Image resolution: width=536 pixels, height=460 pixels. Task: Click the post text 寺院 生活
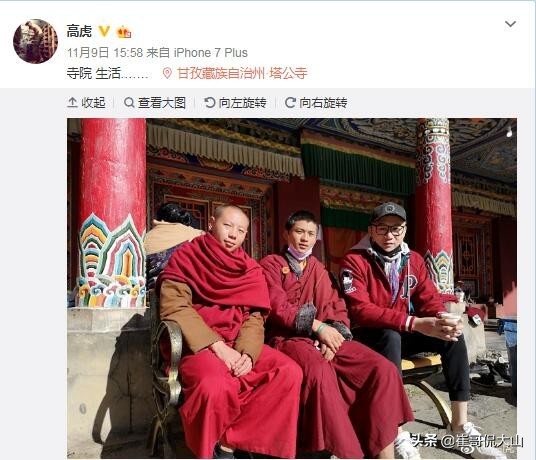(x=94, y=73)
